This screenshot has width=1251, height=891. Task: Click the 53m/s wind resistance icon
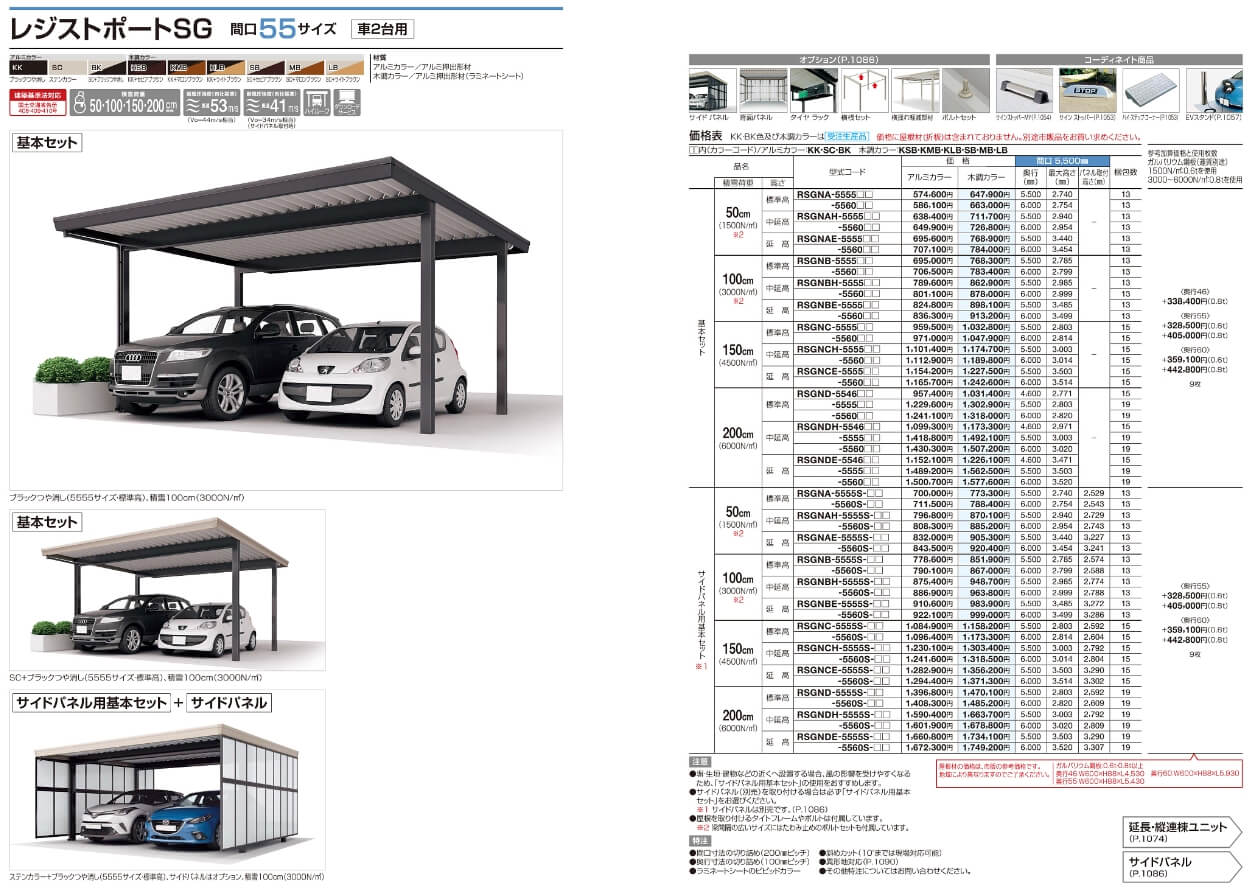click(209, 101)
